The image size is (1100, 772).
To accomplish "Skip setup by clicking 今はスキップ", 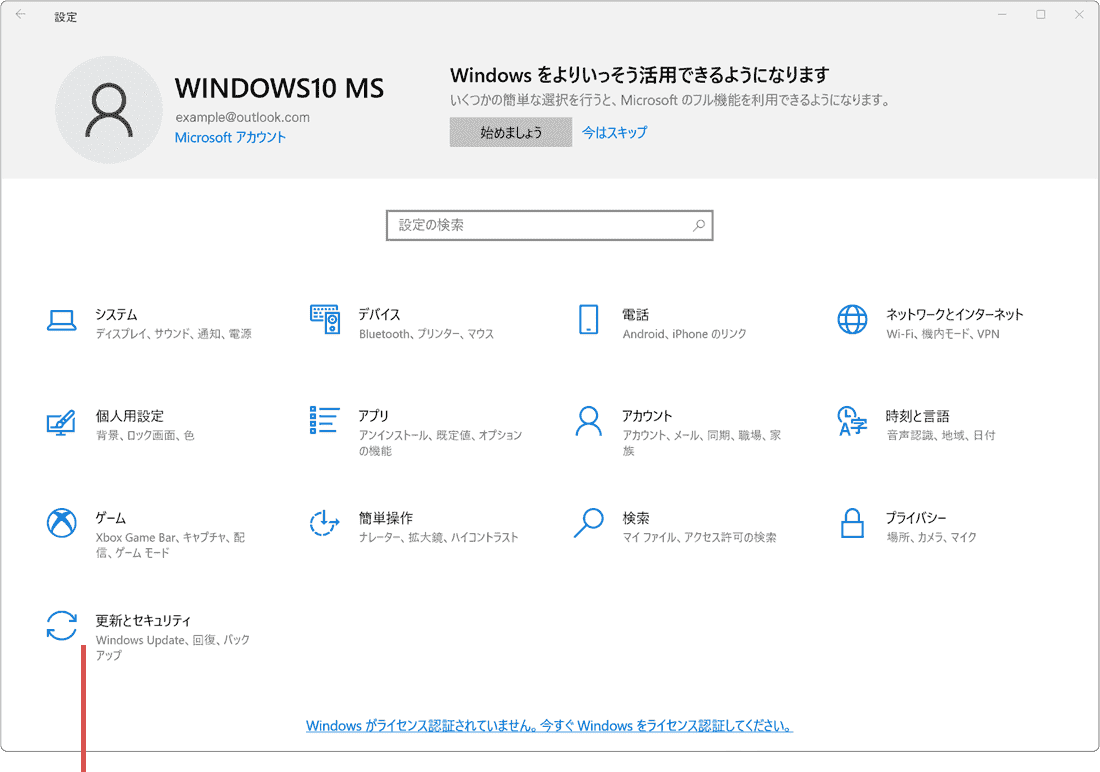I will click(x=615, y=131).
